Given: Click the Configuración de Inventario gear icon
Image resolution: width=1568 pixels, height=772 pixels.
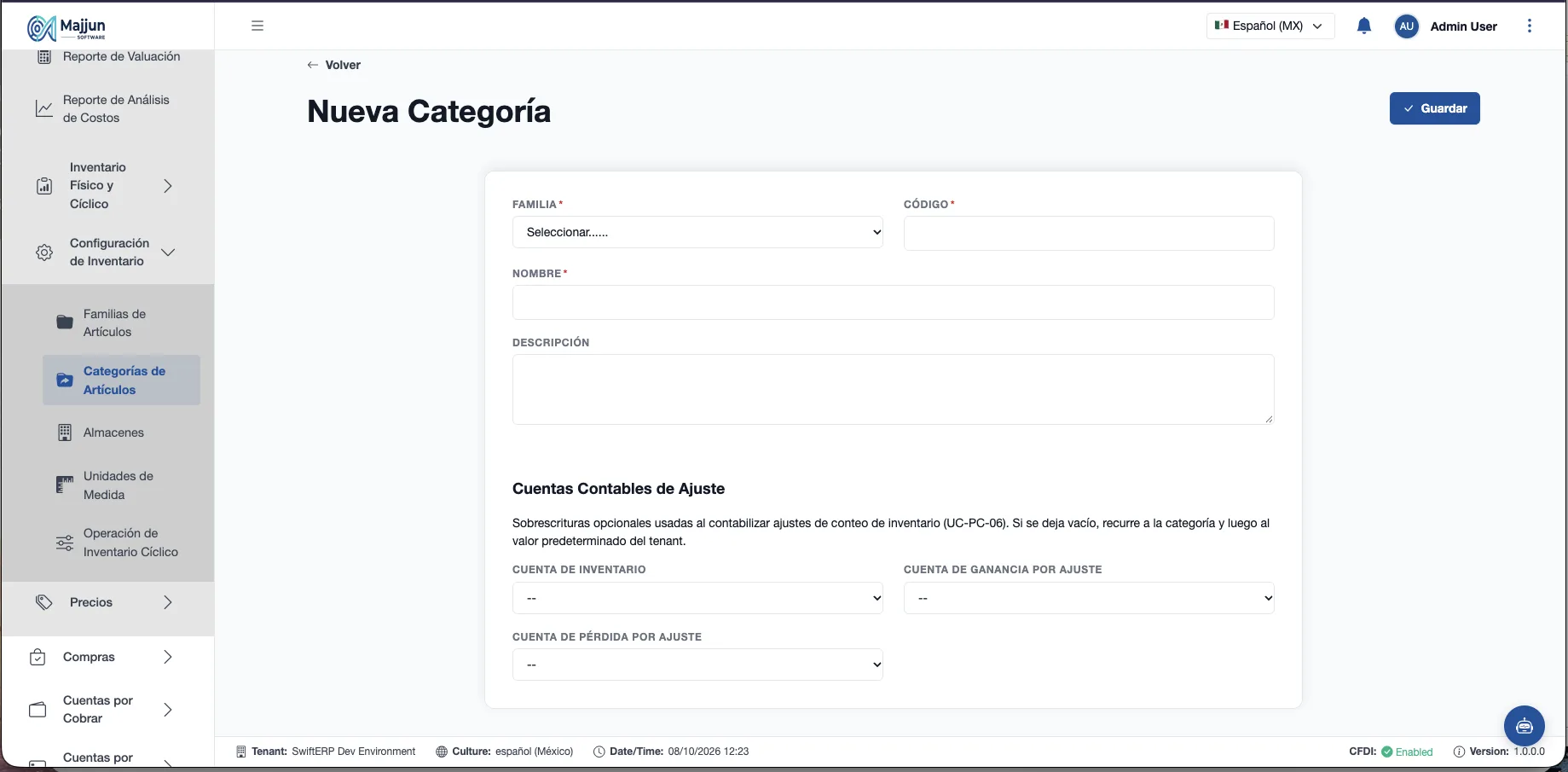Looking at the screenshot, I should [44, 252].
